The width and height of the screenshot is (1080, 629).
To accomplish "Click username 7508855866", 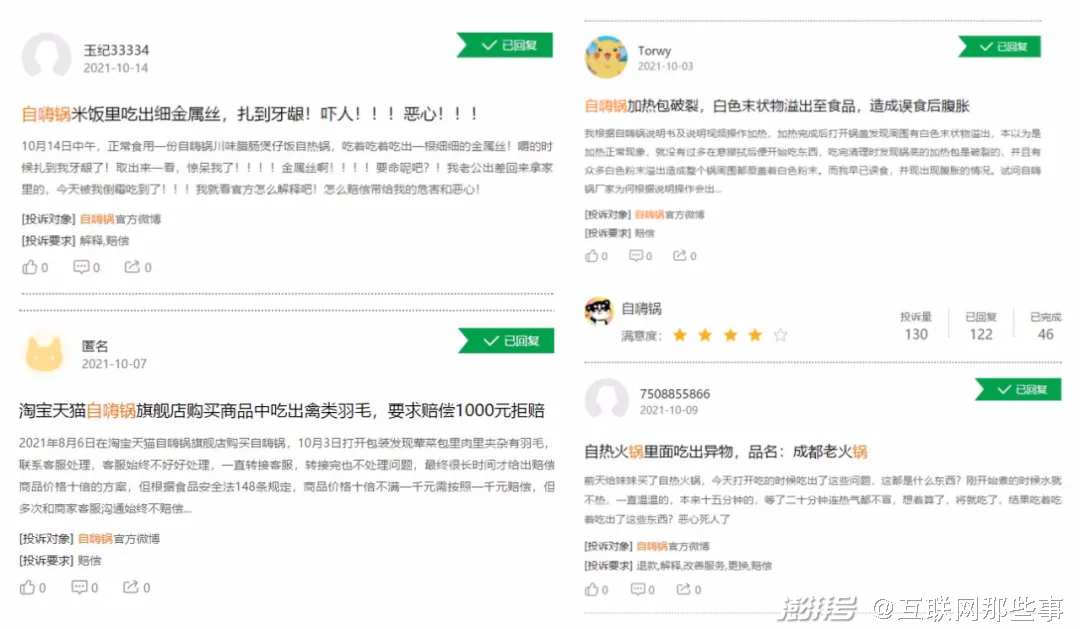I will (x=674, y=394).
